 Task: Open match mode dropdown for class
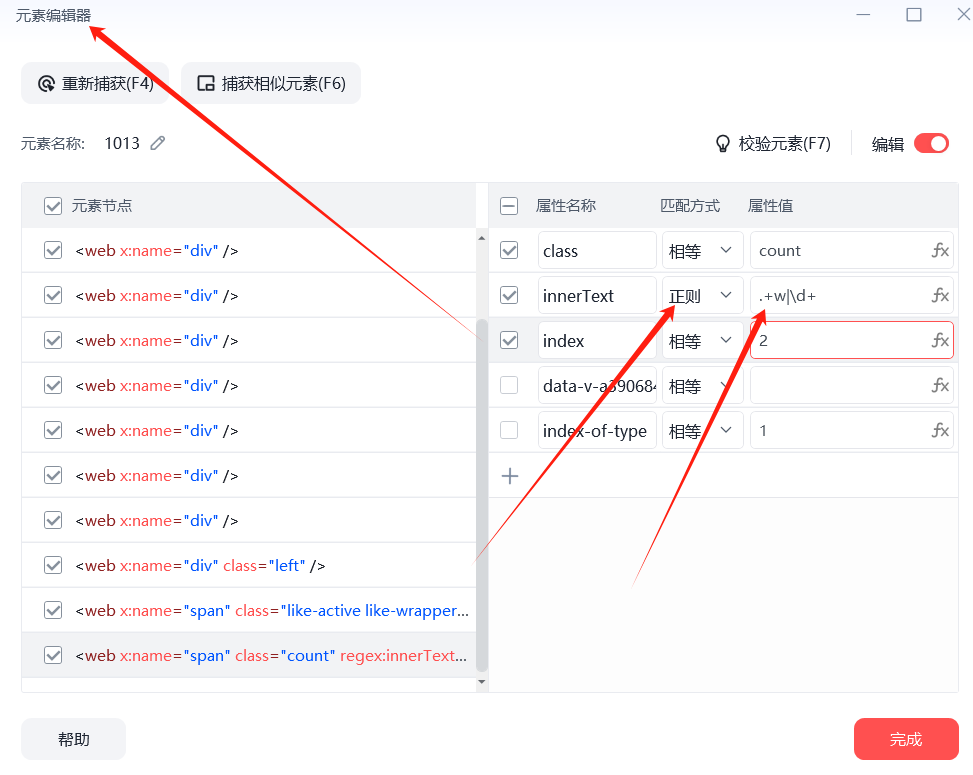[702, 251]
